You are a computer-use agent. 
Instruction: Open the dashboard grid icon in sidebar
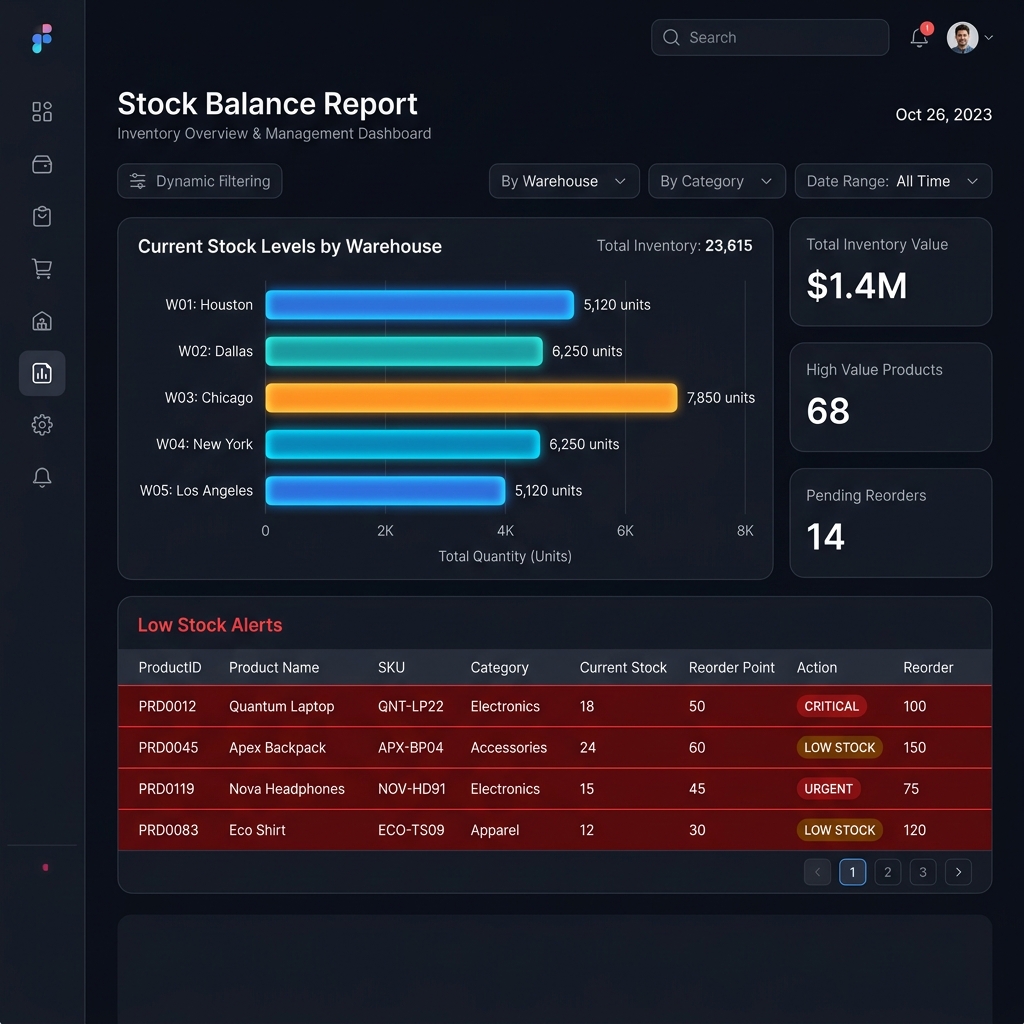click(x=42, y=112)
